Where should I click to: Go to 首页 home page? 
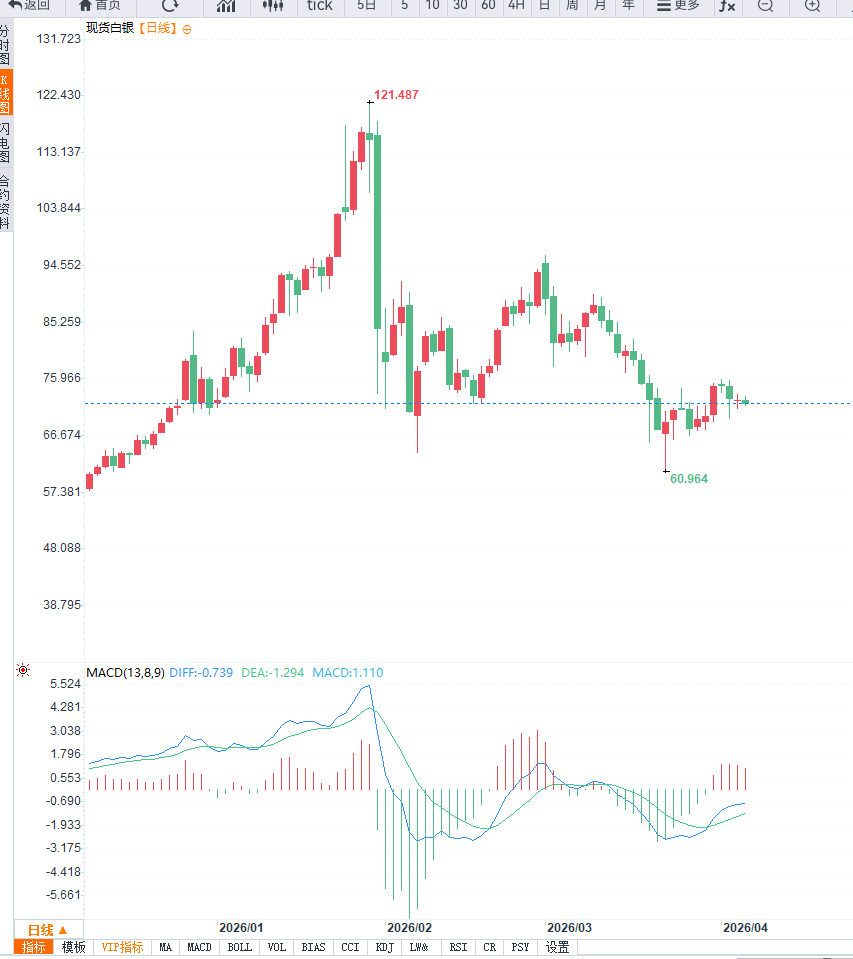coord(99,5)
